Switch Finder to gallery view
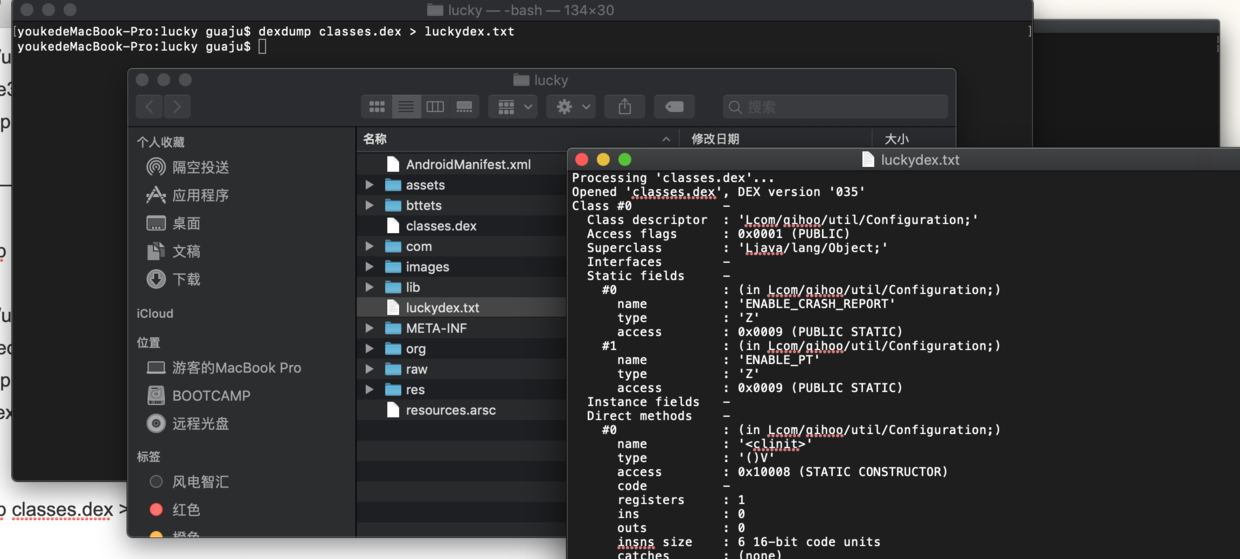Viewport: 1240px width, 559px height. point(464,107)
